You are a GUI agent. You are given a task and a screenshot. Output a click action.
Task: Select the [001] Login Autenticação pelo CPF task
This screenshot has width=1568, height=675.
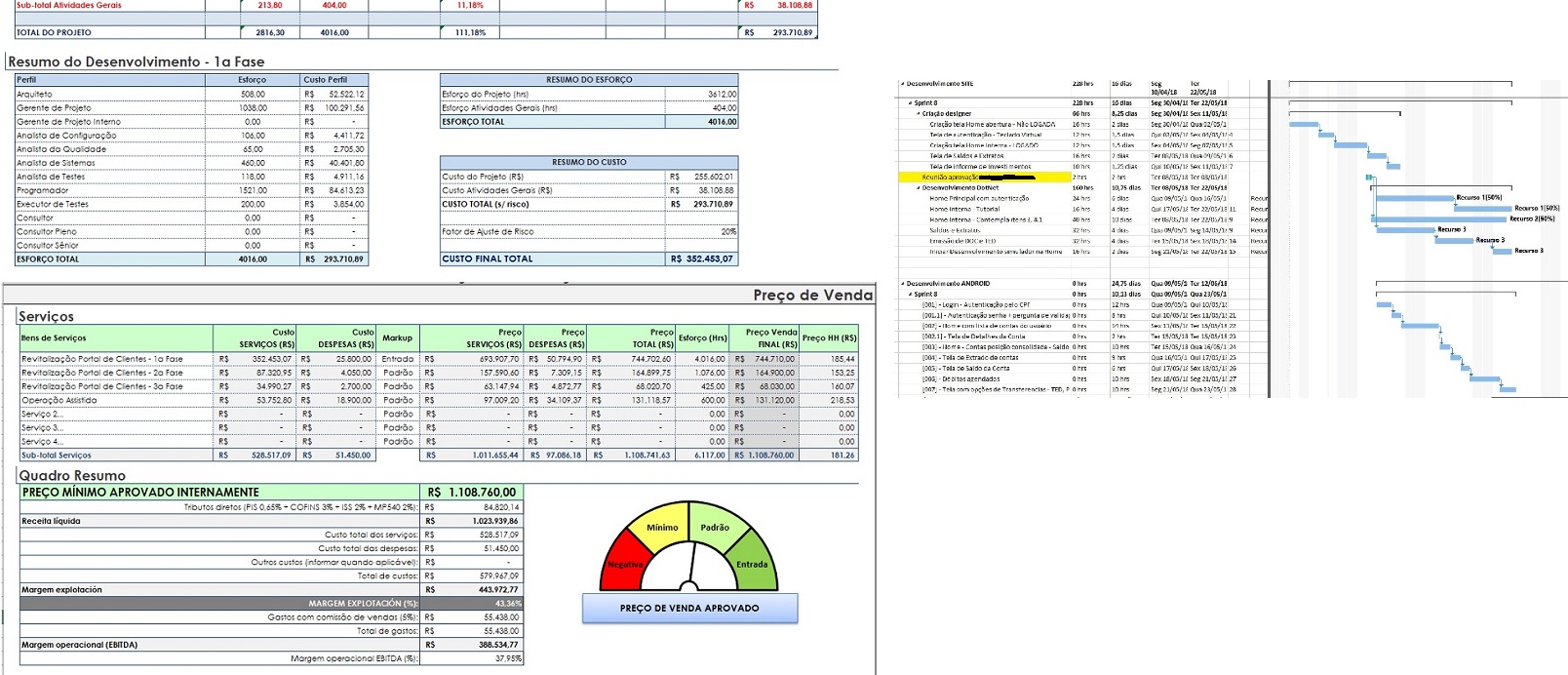(976, 304)
